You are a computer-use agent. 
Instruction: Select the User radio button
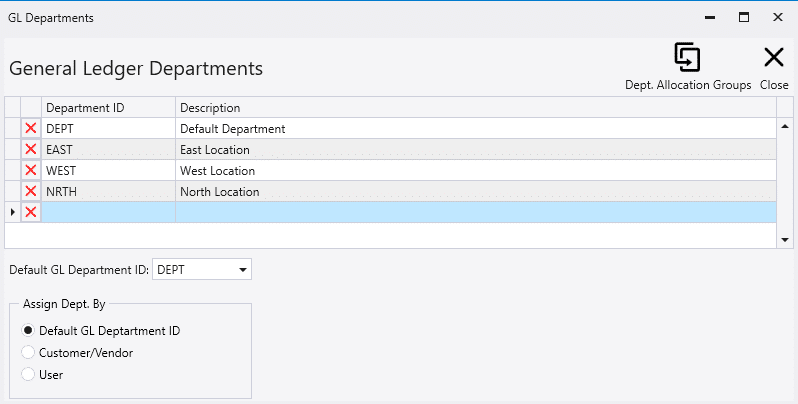point(28,374)
